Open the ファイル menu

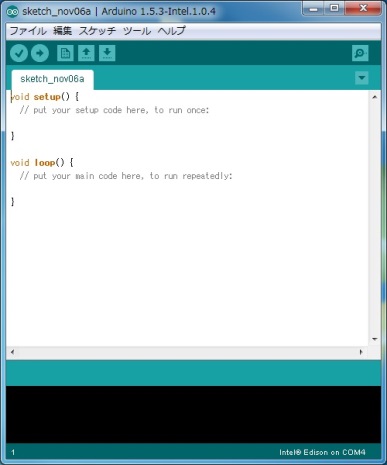pyautogui.click(x=28, y=31)
